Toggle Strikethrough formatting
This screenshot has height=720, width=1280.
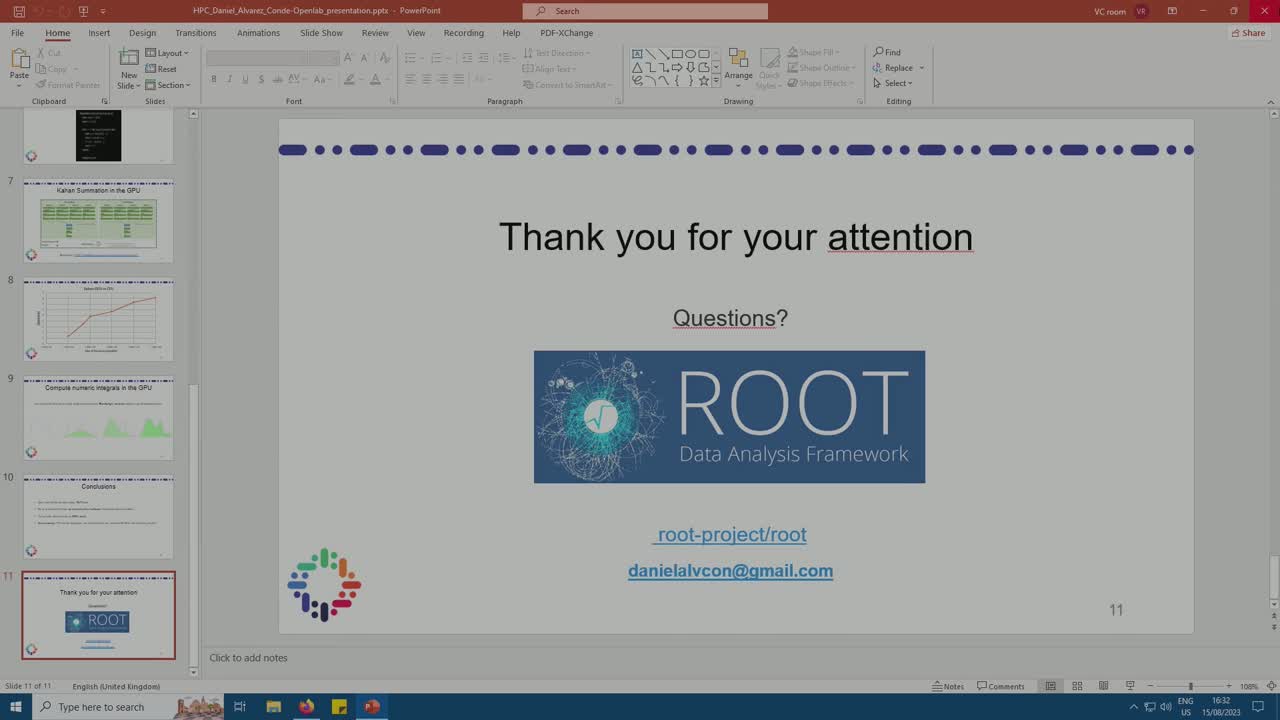(278, 79)
